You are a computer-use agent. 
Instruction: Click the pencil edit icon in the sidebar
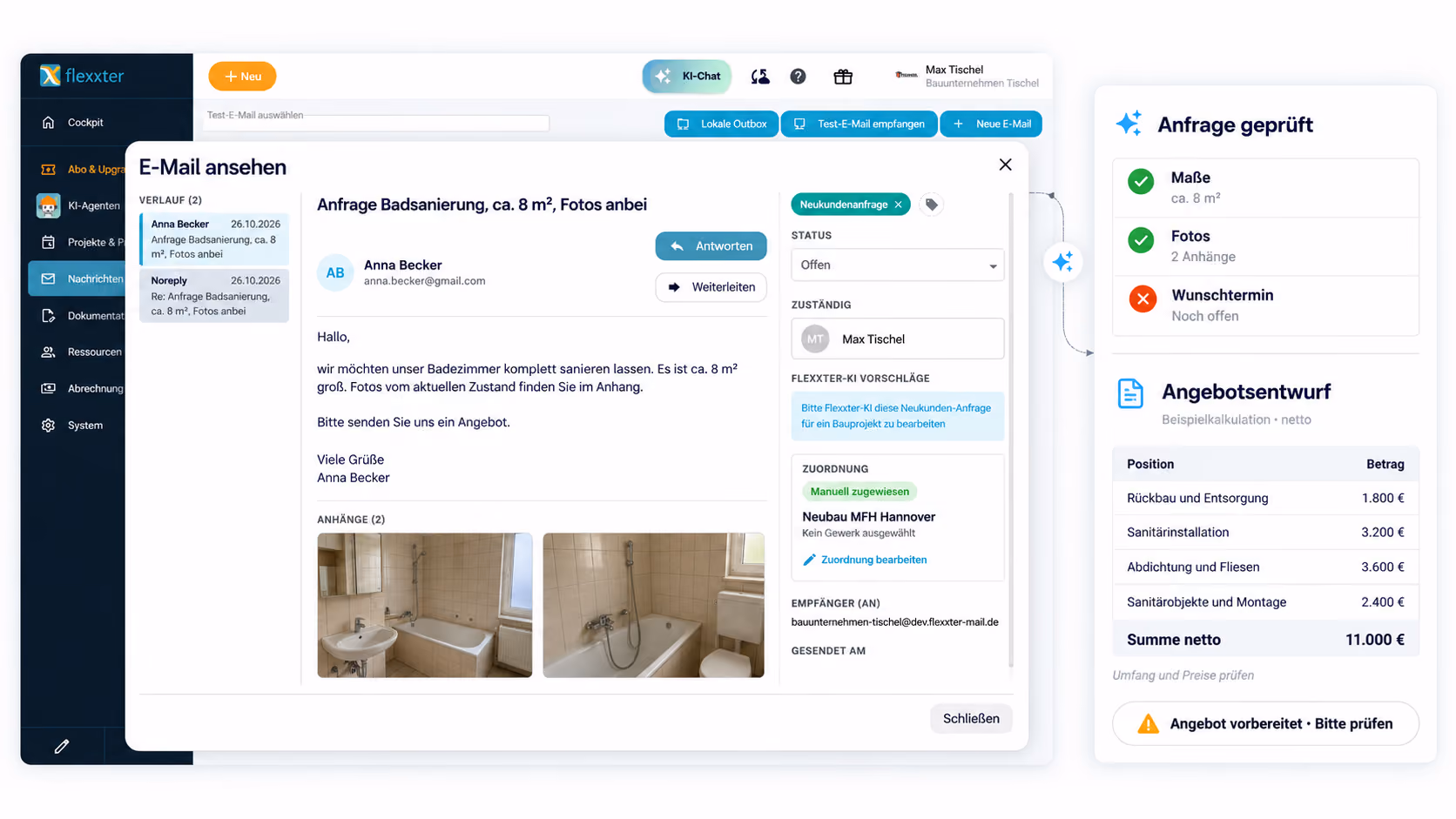coord(61,747)
